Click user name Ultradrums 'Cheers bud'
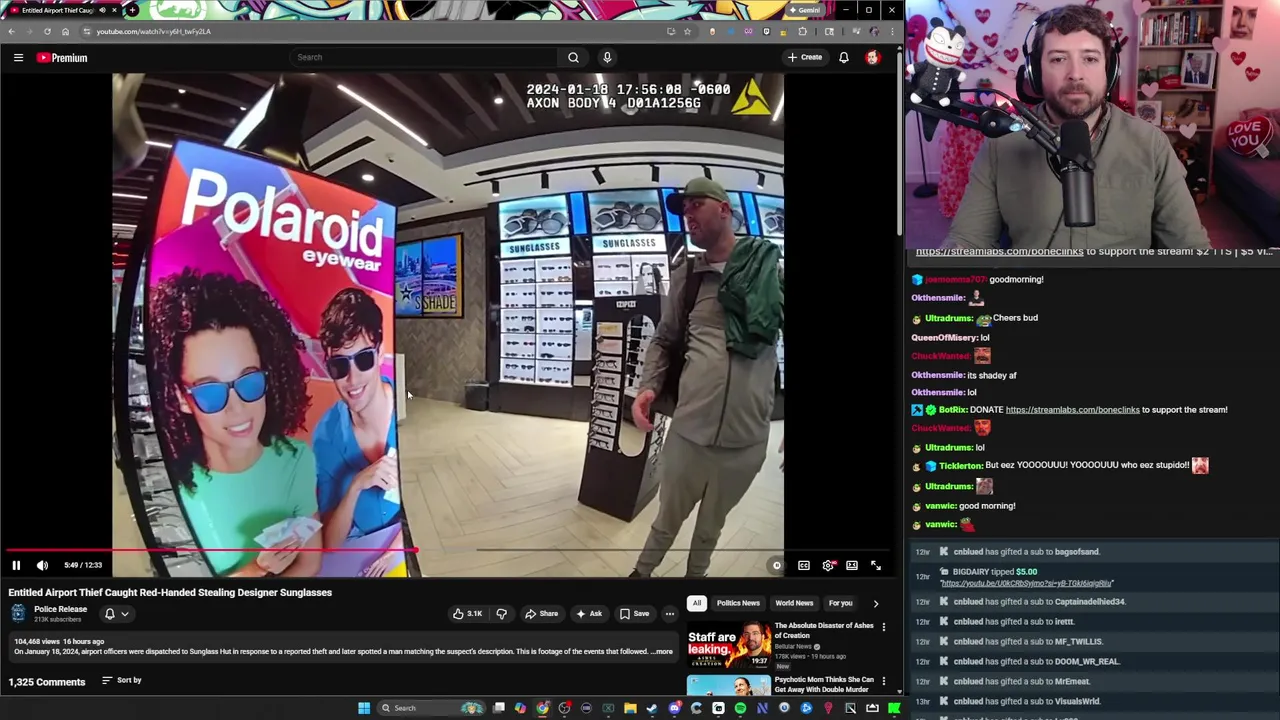This screenshot has width=1280, height=720. (948, 318)
